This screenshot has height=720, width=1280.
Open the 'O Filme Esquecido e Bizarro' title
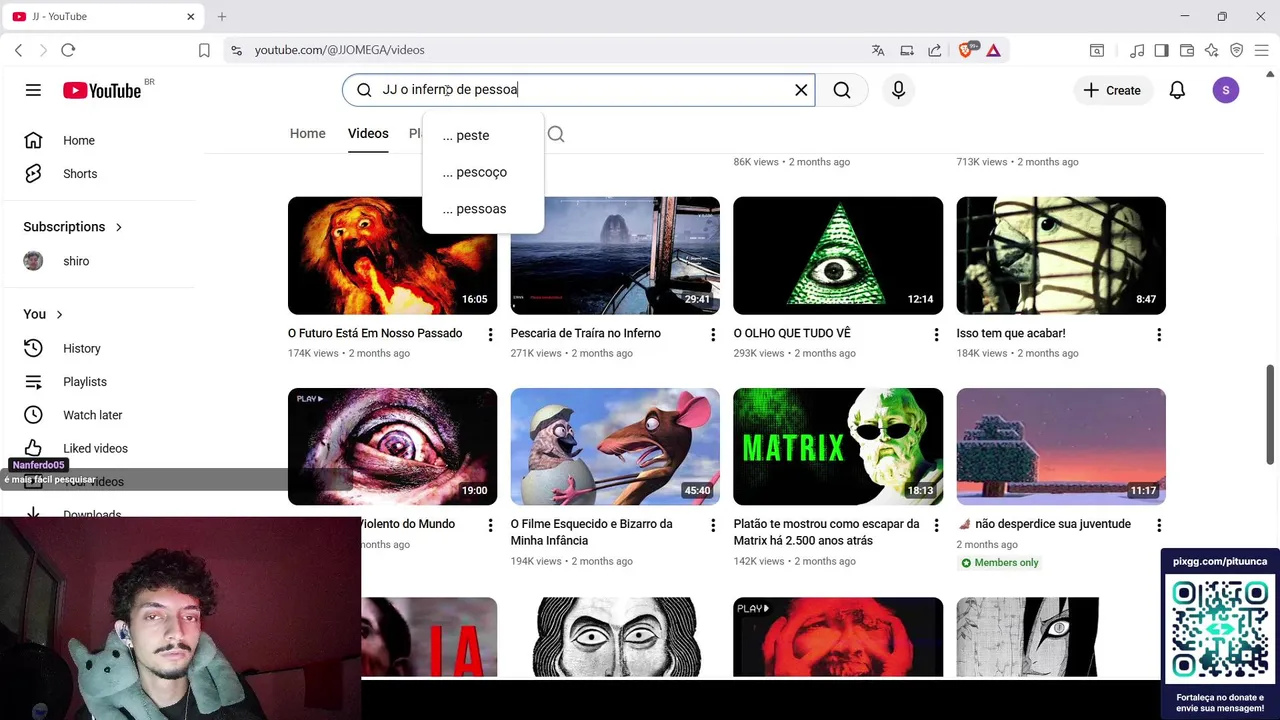click(x=592, y=532)
